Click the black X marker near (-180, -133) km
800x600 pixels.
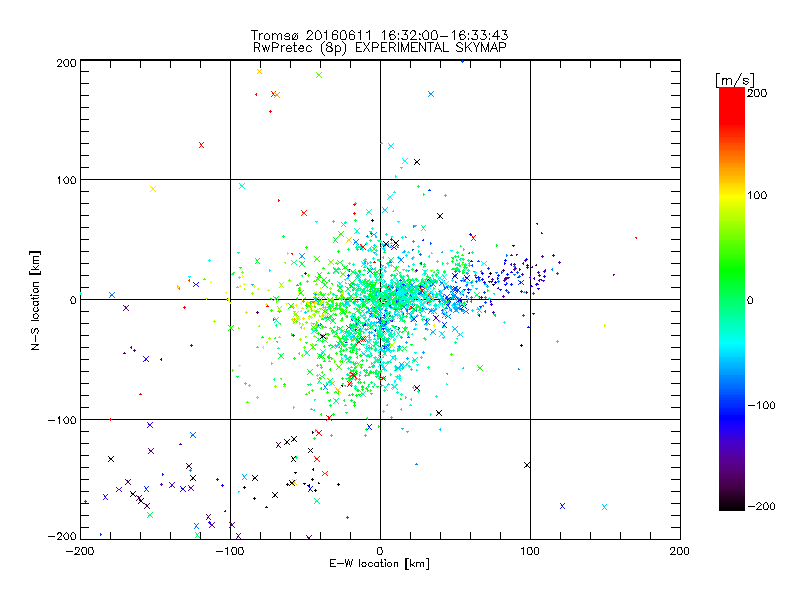click(x=111, y=459)
